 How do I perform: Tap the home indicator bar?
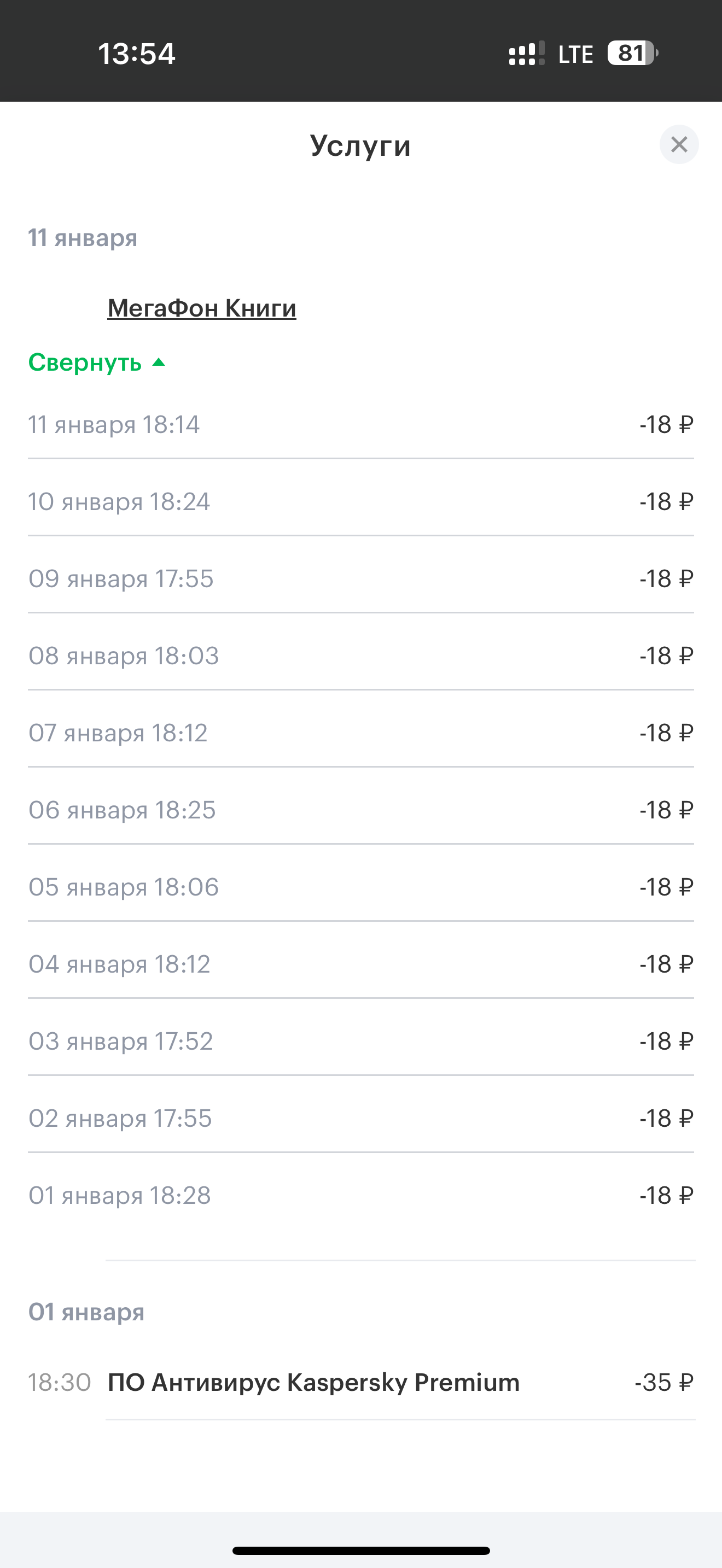pos(361,1551)
